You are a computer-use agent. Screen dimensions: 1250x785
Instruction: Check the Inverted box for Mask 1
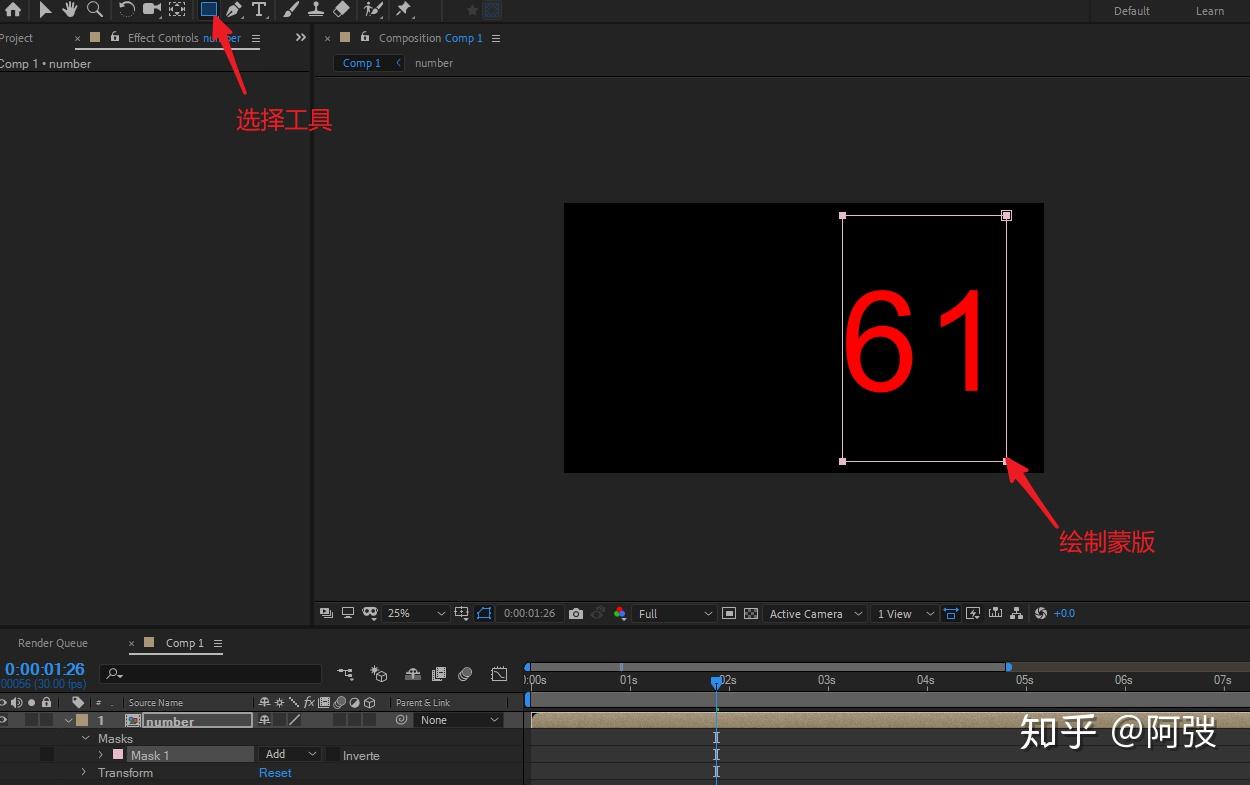tap(333, 755)
